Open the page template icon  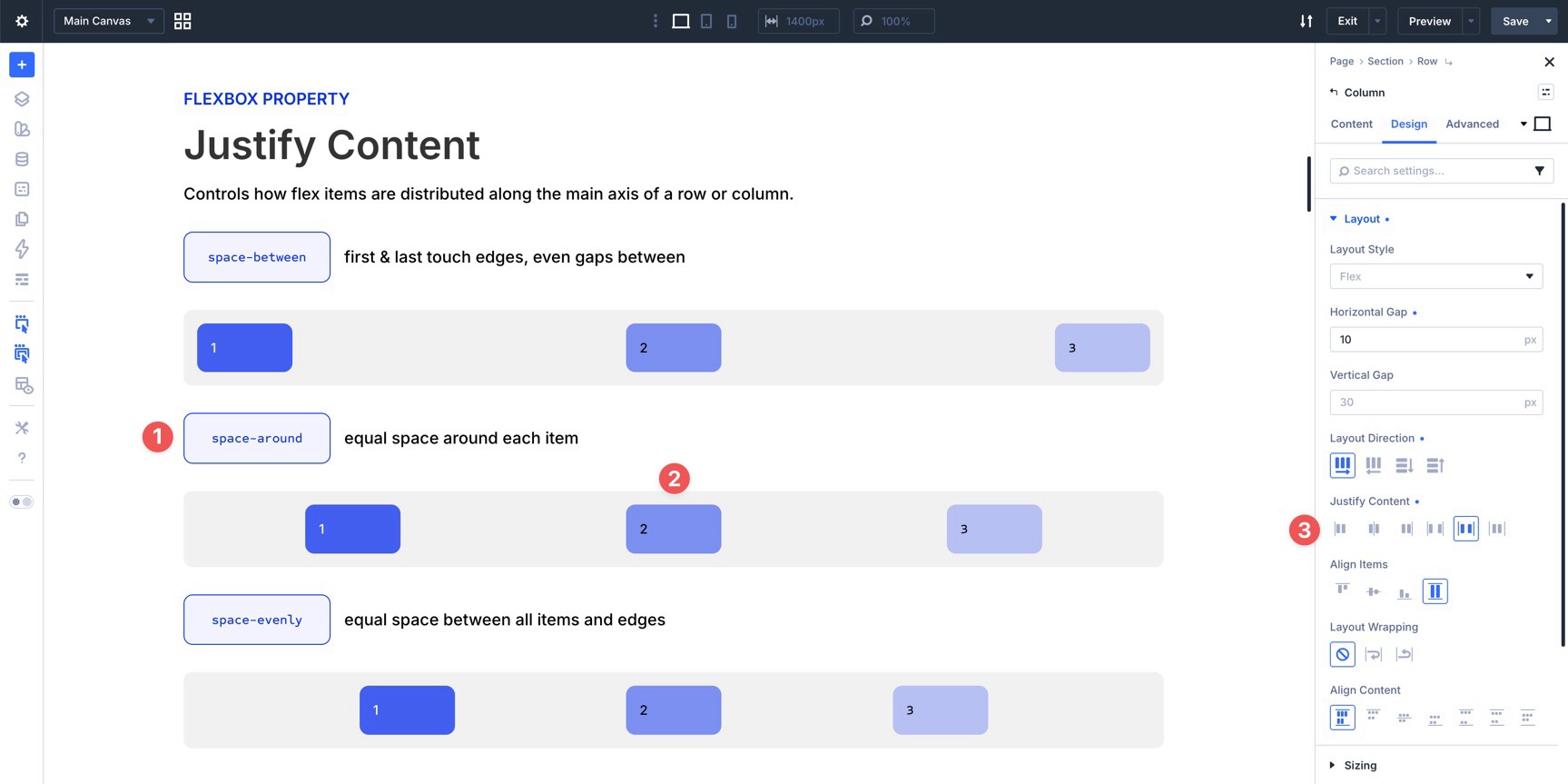tap(22, 189)
